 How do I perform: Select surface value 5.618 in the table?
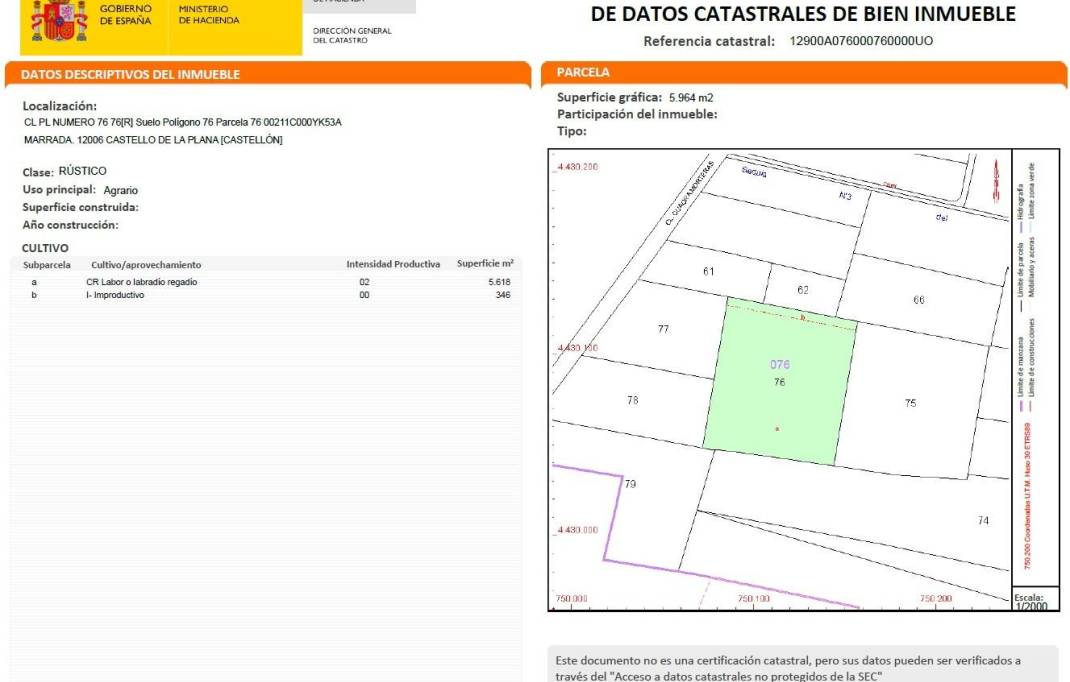(x=500, y=282)
